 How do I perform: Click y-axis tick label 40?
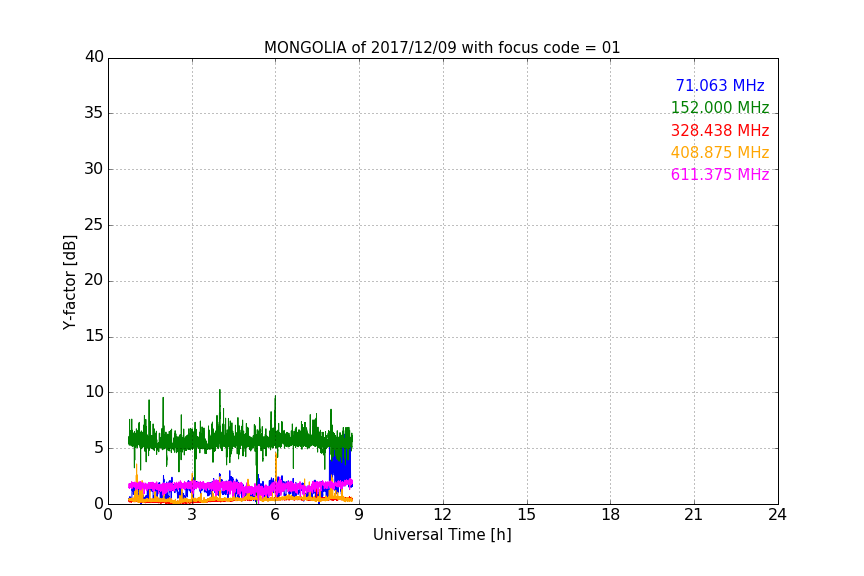[x=94, y=57]
